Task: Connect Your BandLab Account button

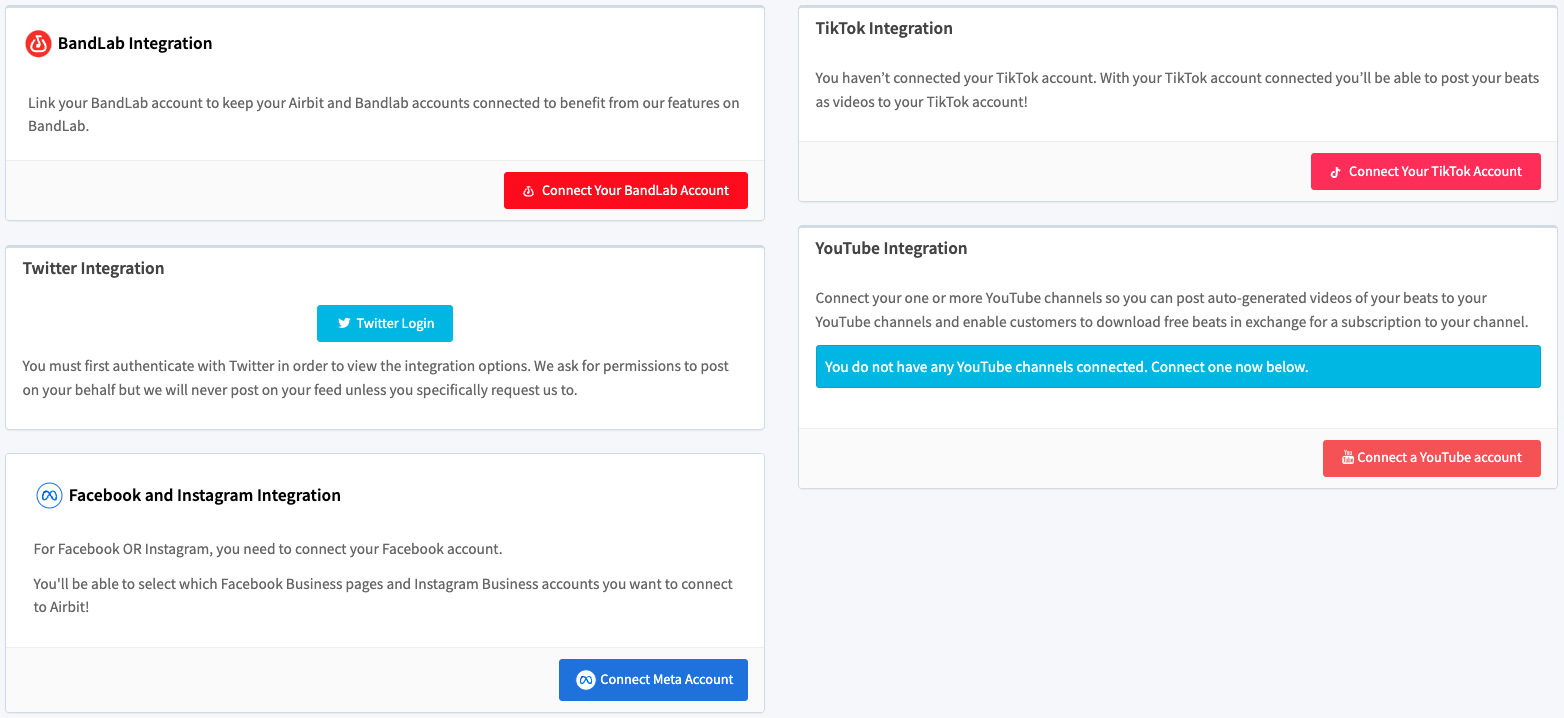Action: [626, 191]
